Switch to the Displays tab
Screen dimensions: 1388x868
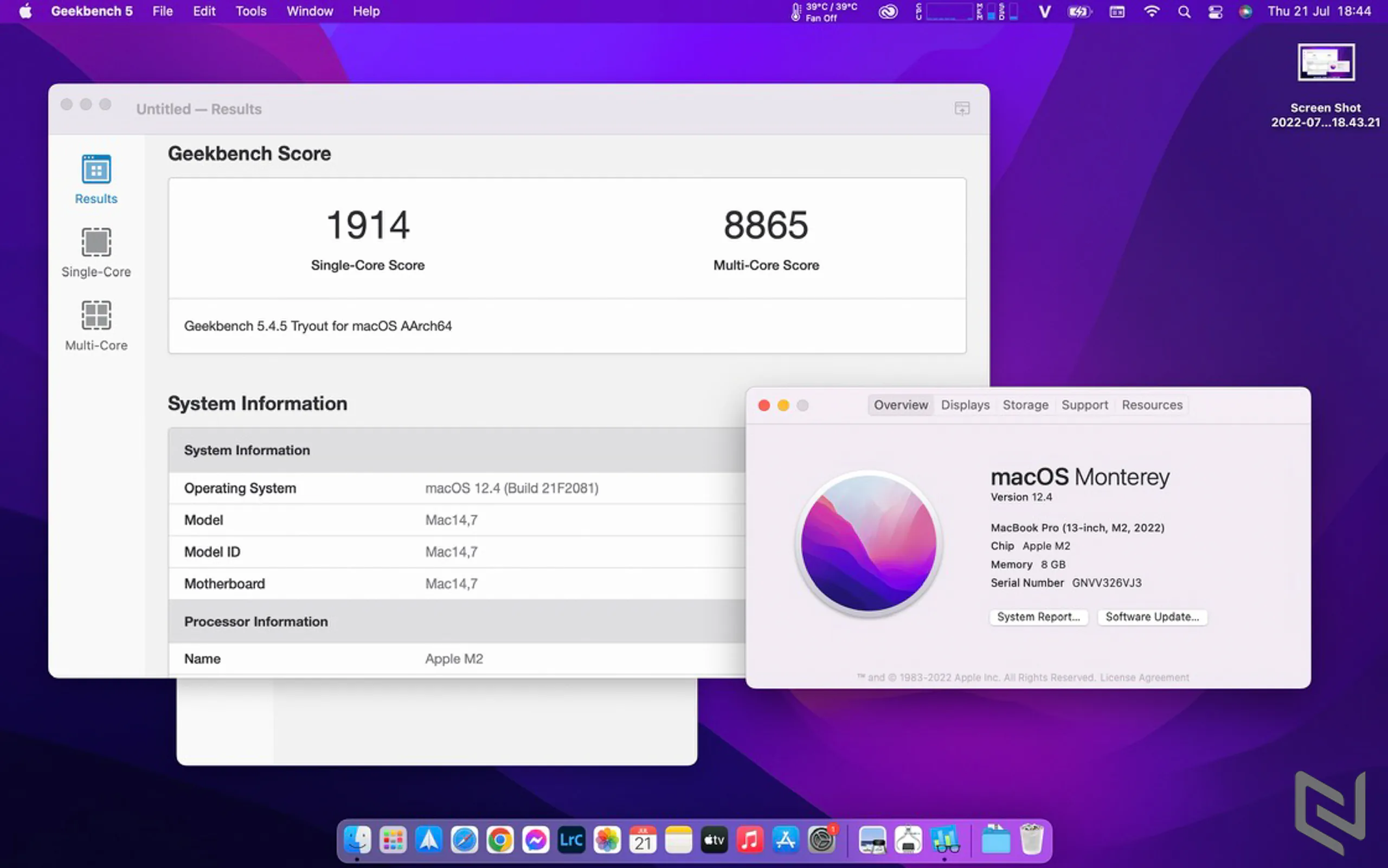(x=965, y=404)
